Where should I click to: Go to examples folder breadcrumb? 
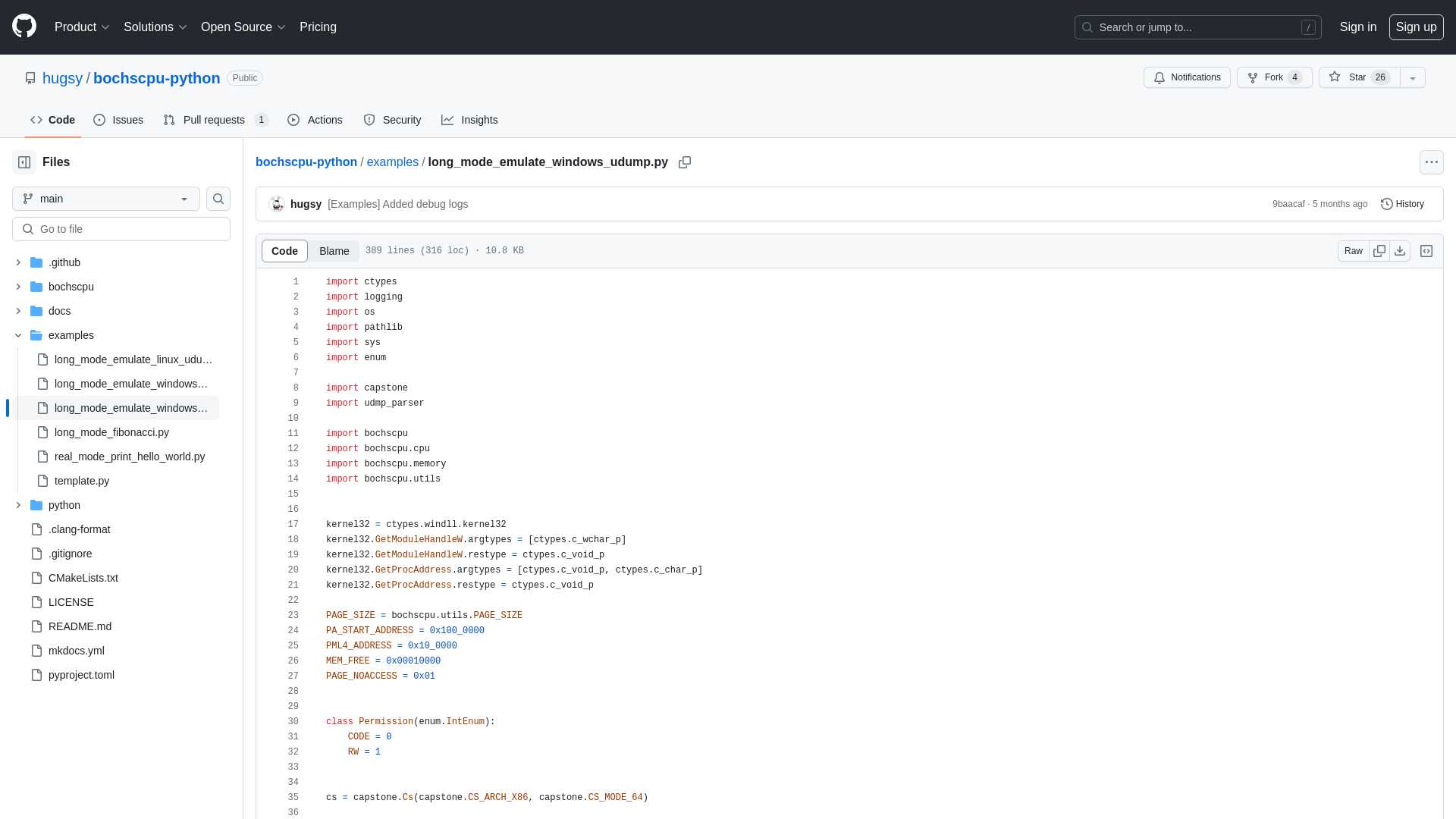point(393,162)
